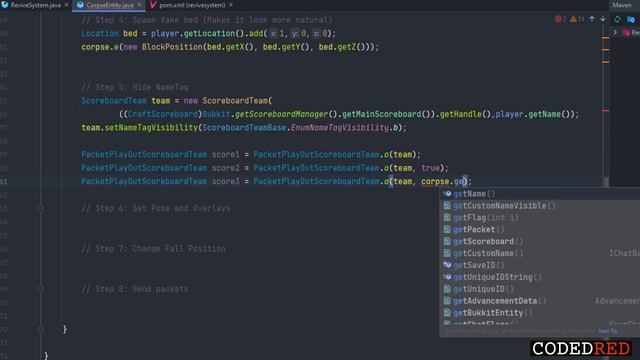Click the score3 variable name
Screen dimensions: 640x360
coord(225,182)
